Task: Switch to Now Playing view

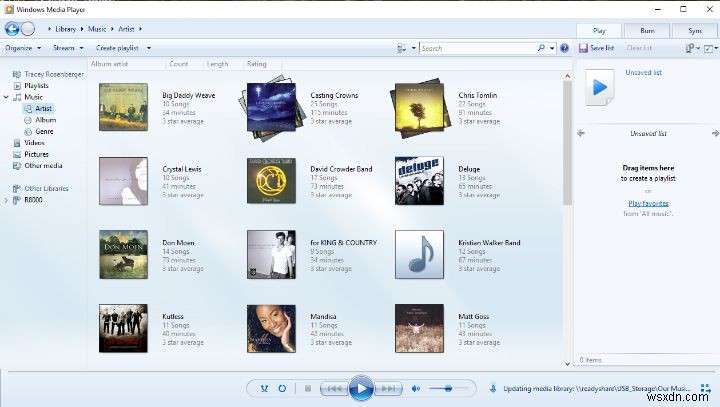Action: (706, 389)
